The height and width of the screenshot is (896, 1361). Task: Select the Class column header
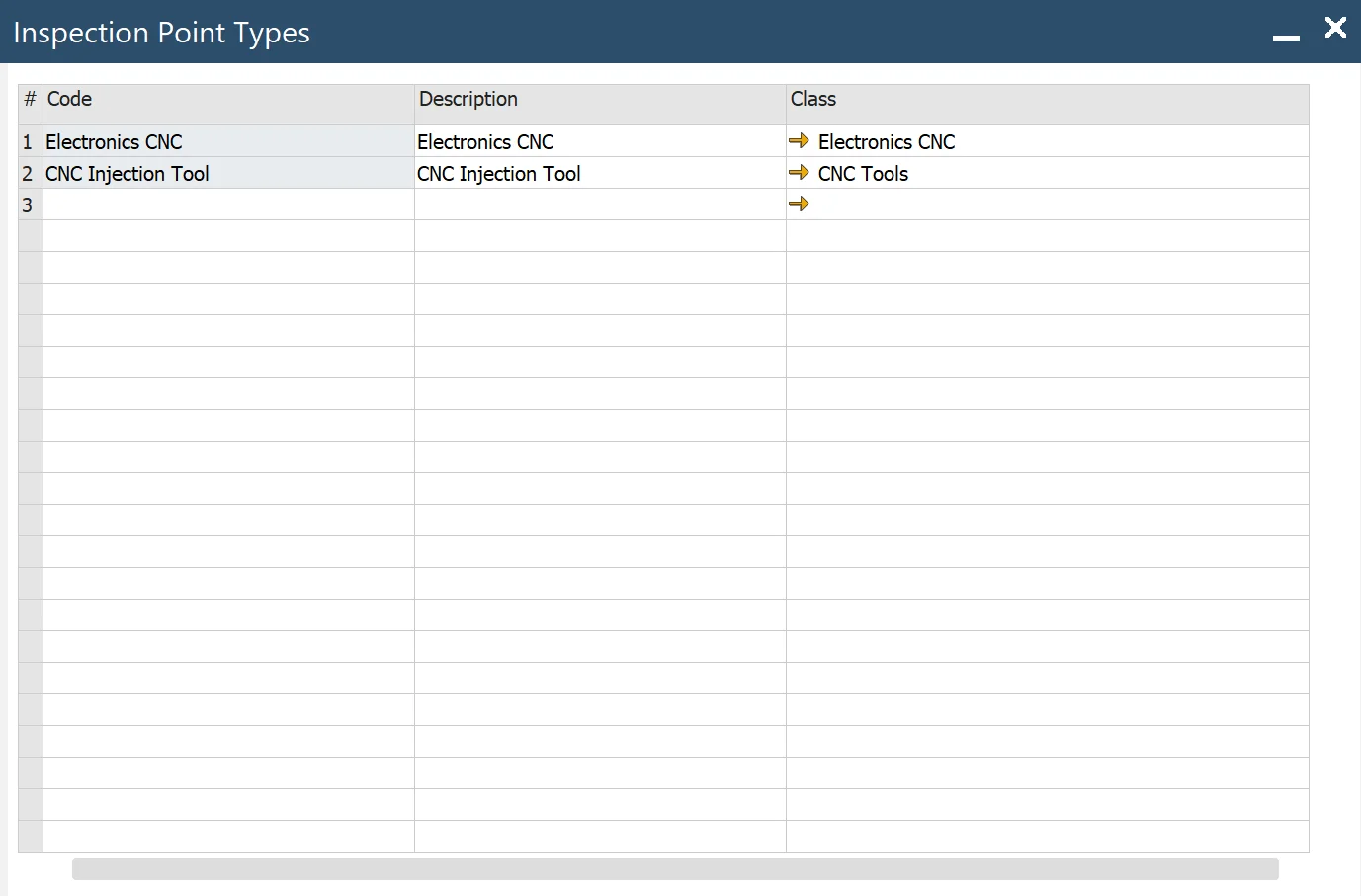[x=1046, y=100]
